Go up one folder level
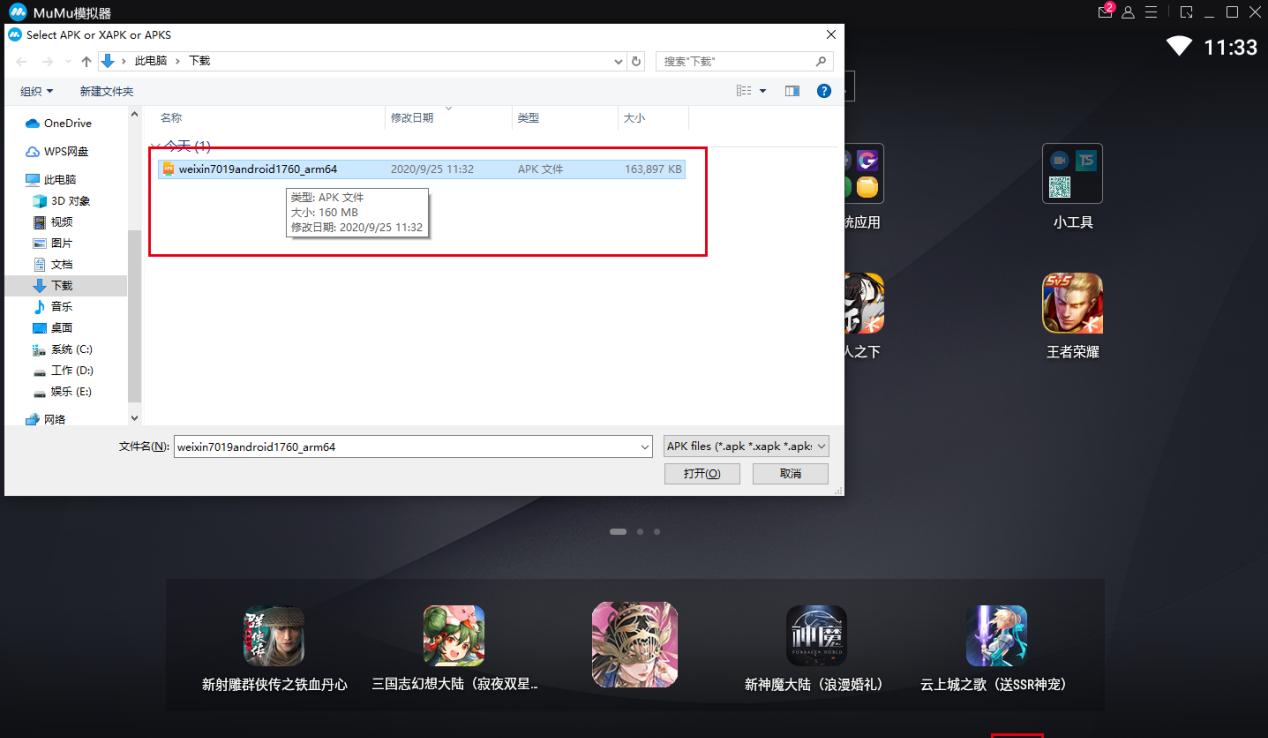This screenshot has height=738, width=1268. click(86, 61)
